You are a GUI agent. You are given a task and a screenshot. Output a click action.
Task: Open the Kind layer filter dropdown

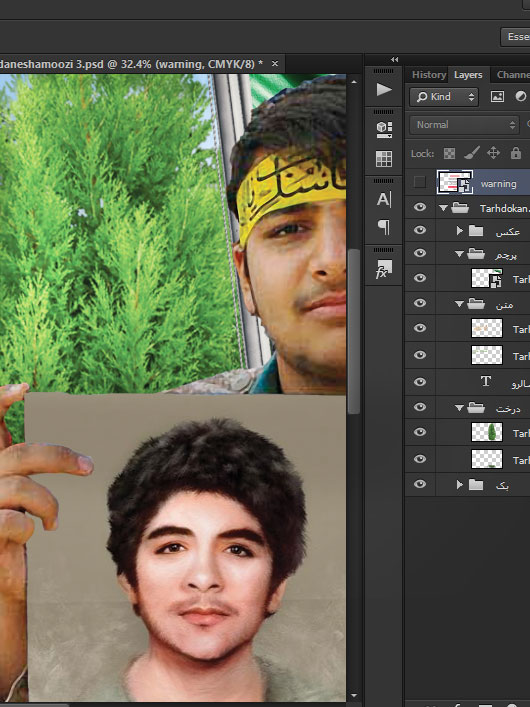(443, 96)
